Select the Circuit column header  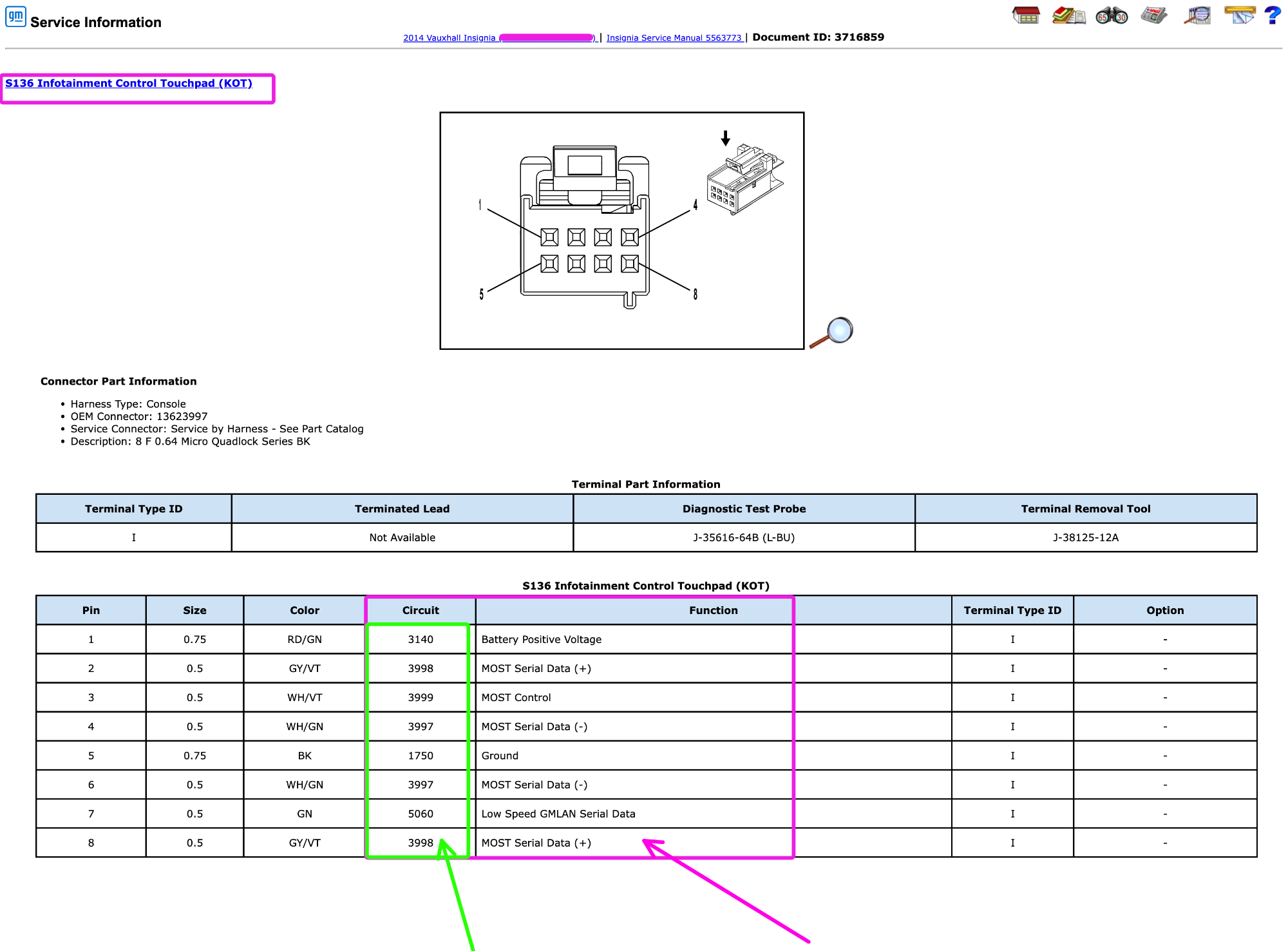point(421,610)
